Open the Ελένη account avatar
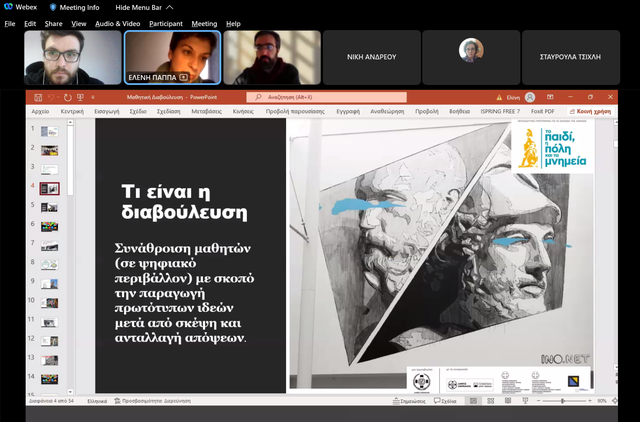 point(530,97)
